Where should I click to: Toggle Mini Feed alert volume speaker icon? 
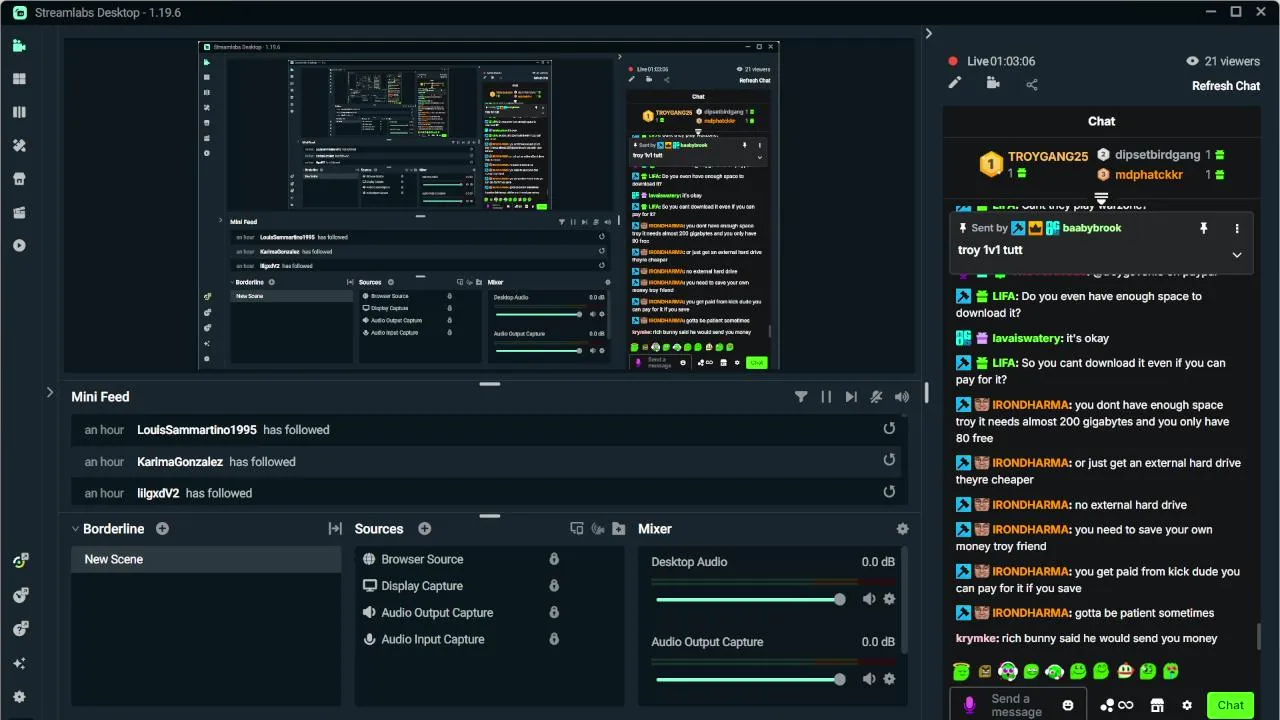(x=902, y=397)
